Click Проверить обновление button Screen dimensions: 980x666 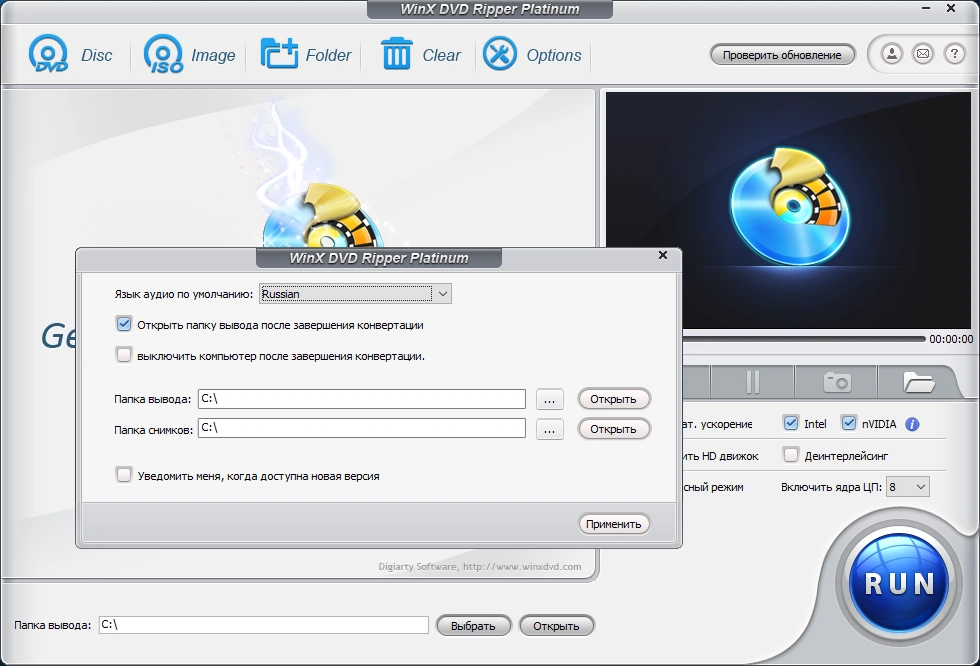(x=782, y=55)
